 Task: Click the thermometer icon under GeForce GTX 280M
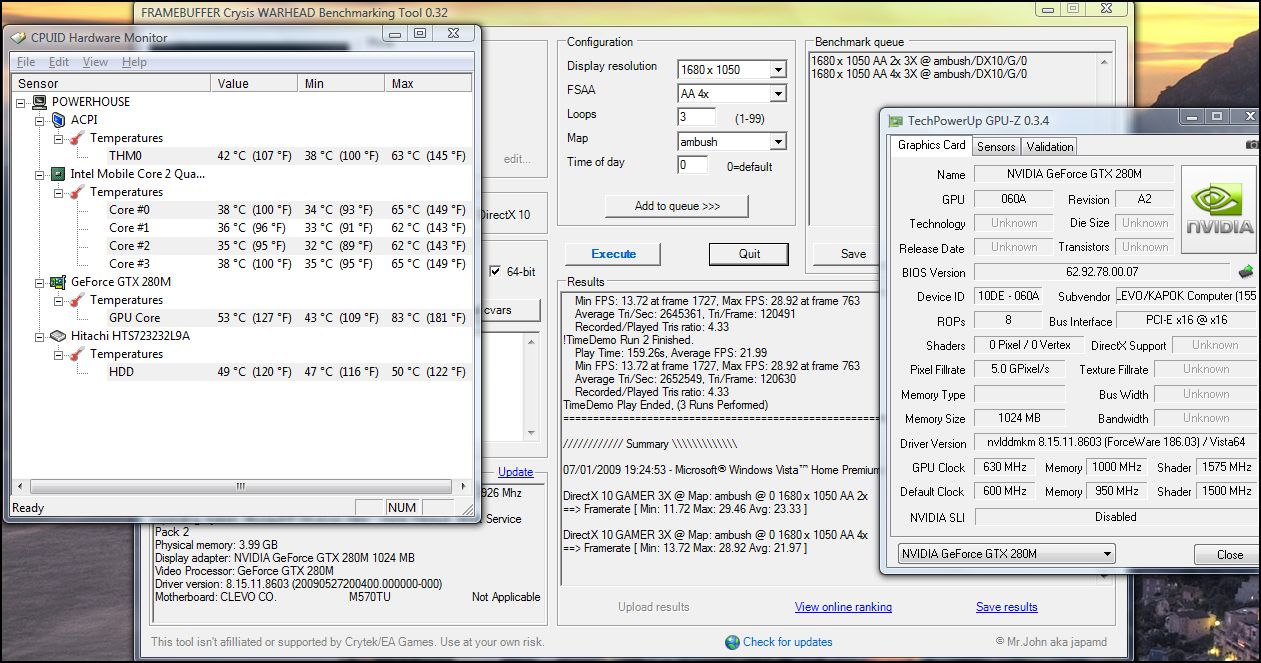77,300
